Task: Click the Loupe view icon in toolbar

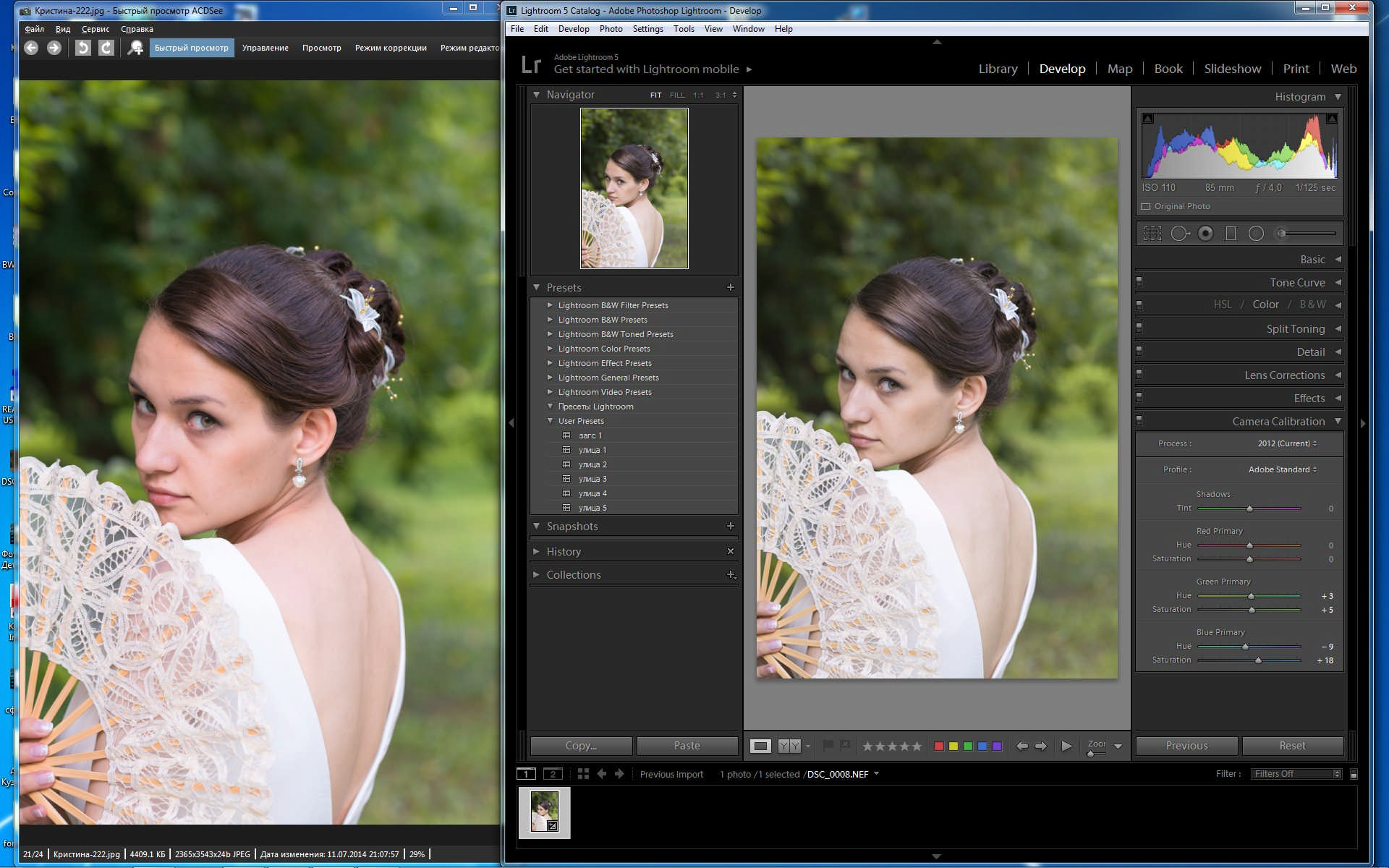Action: (760, 746)
